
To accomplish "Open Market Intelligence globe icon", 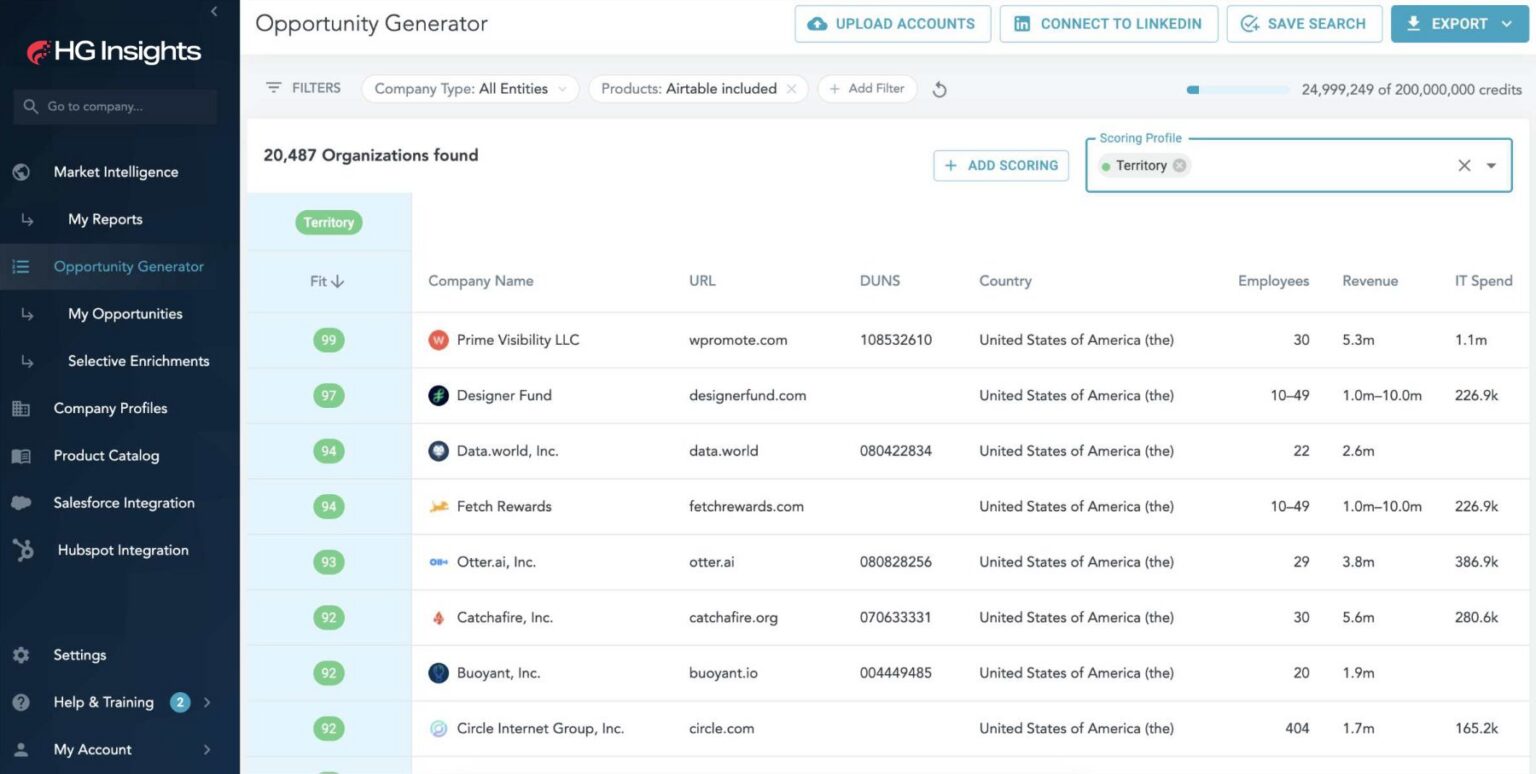I will point(21,172).
